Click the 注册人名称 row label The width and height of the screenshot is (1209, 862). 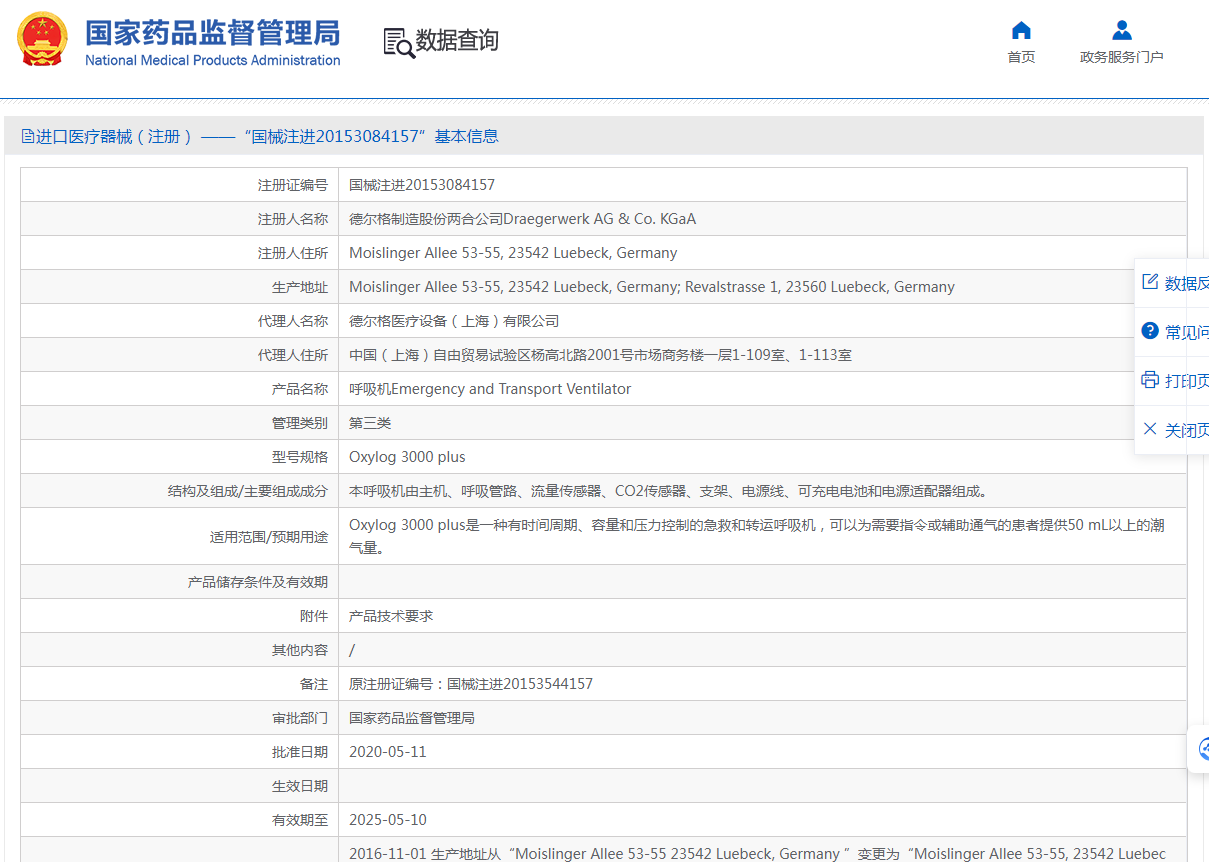(293, 219)
